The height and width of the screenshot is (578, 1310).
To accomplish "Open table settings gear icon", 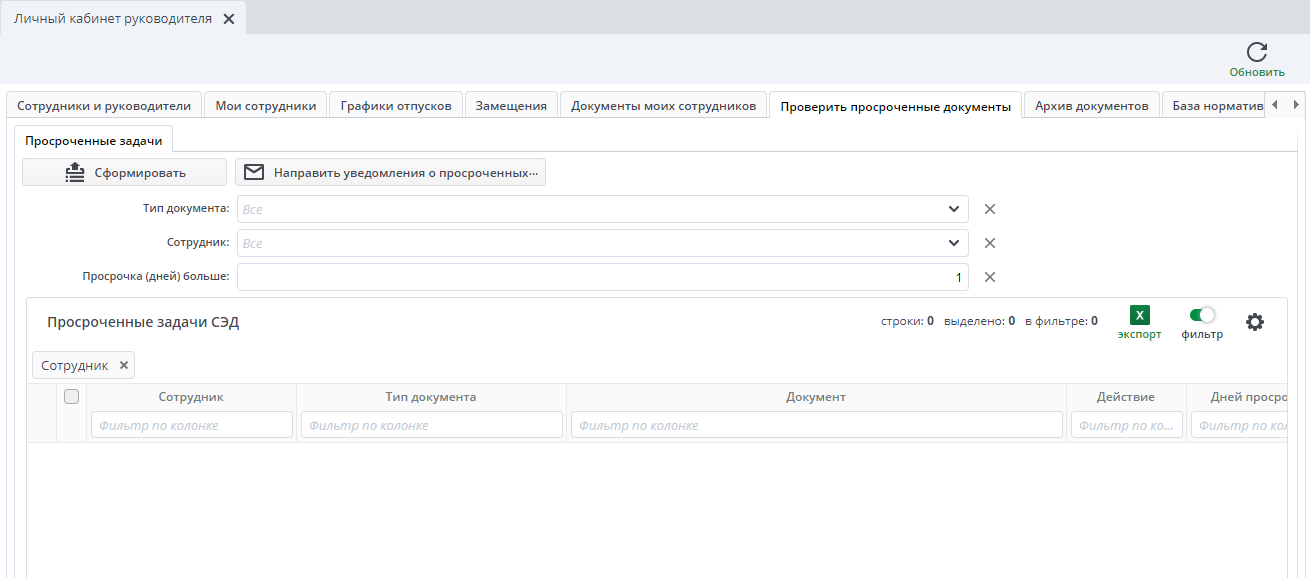I will pos(1255,322).
